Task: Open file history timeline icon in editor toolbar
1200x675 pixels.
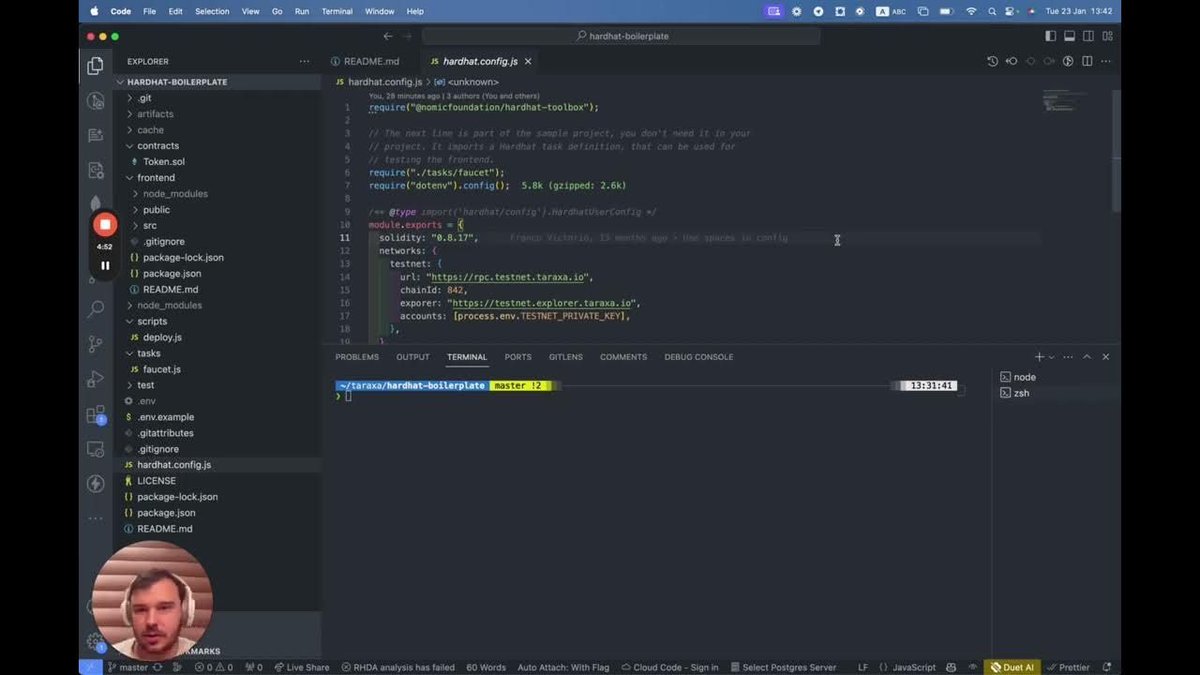Action: tap(992, 61)
